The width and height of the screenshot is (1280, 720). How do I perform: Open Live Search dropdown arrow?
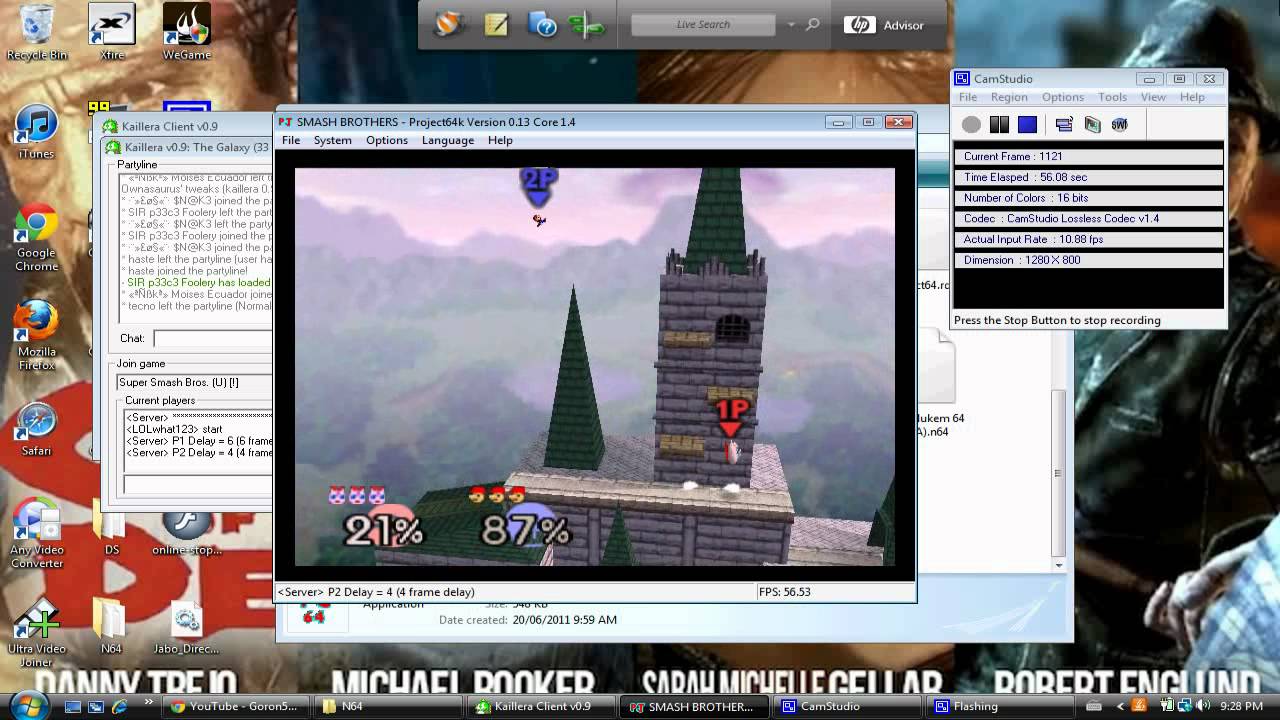[791, 24]
